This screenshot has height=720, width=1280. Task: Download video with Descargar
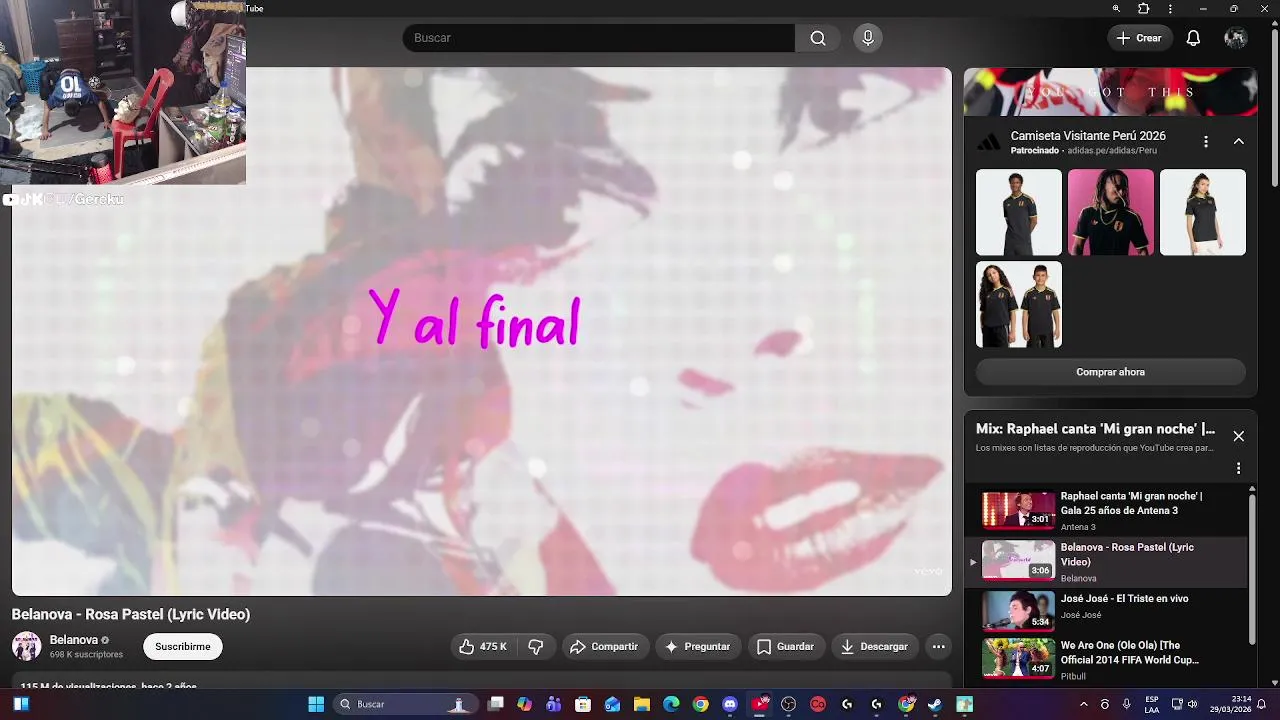[875, 647]
